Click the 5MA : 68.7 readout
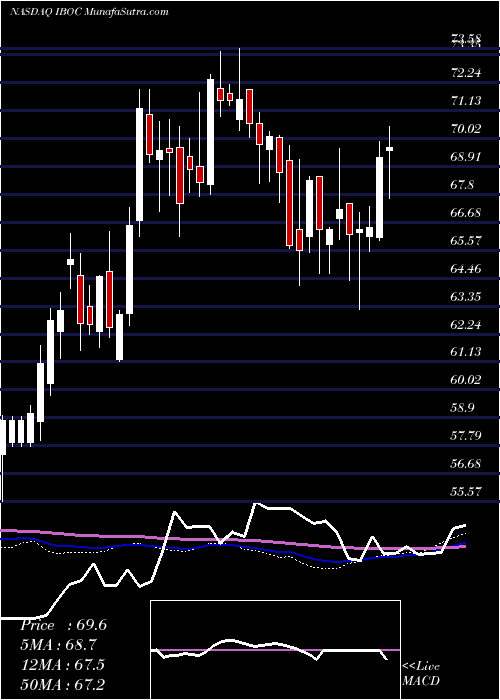The width and height of the screenshot is (500, 700). (58, 645)
